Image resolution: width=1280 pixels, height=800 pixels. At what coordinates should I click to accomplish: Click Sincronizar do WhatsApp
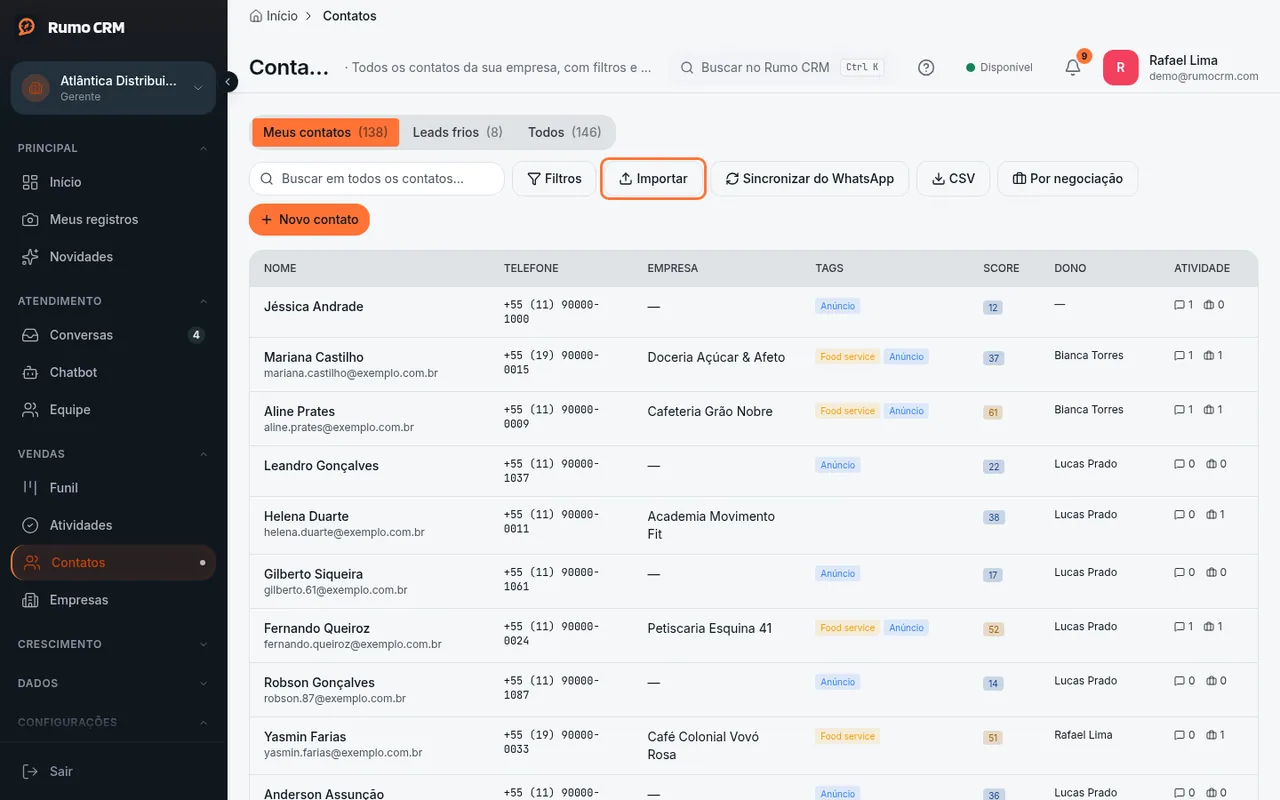(810, 178)
